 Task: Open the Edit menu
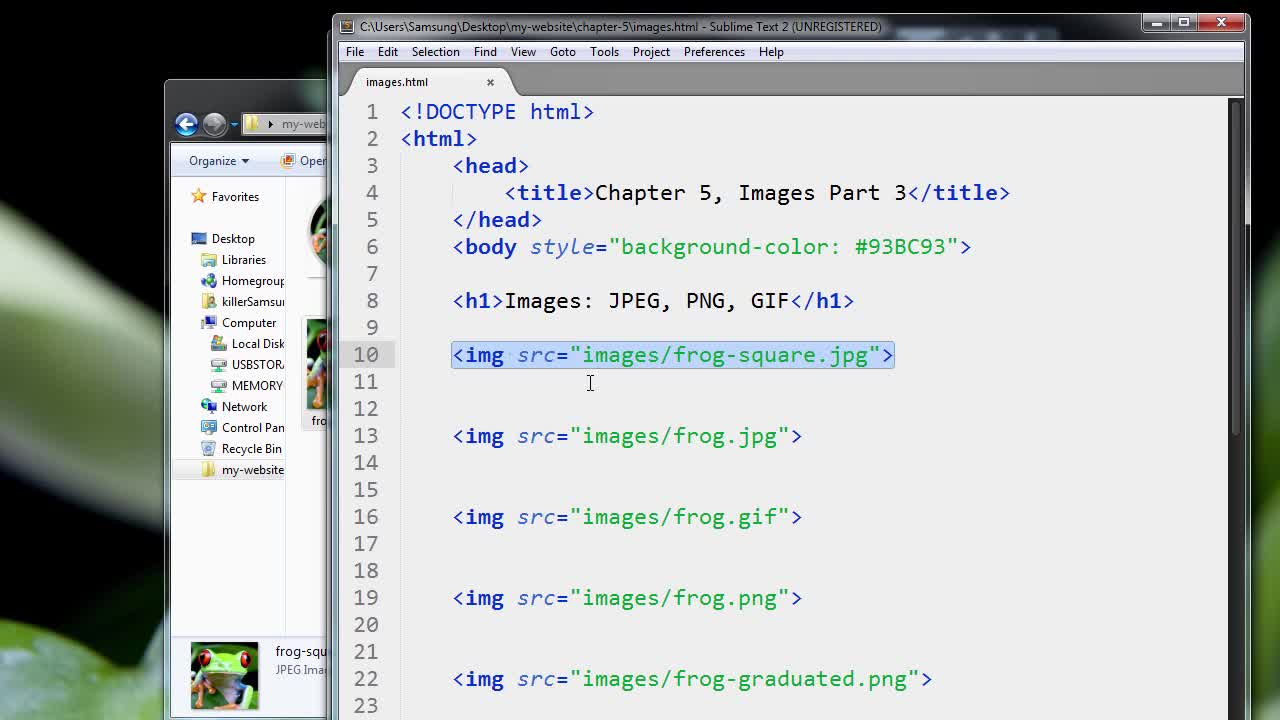(388, 52)
